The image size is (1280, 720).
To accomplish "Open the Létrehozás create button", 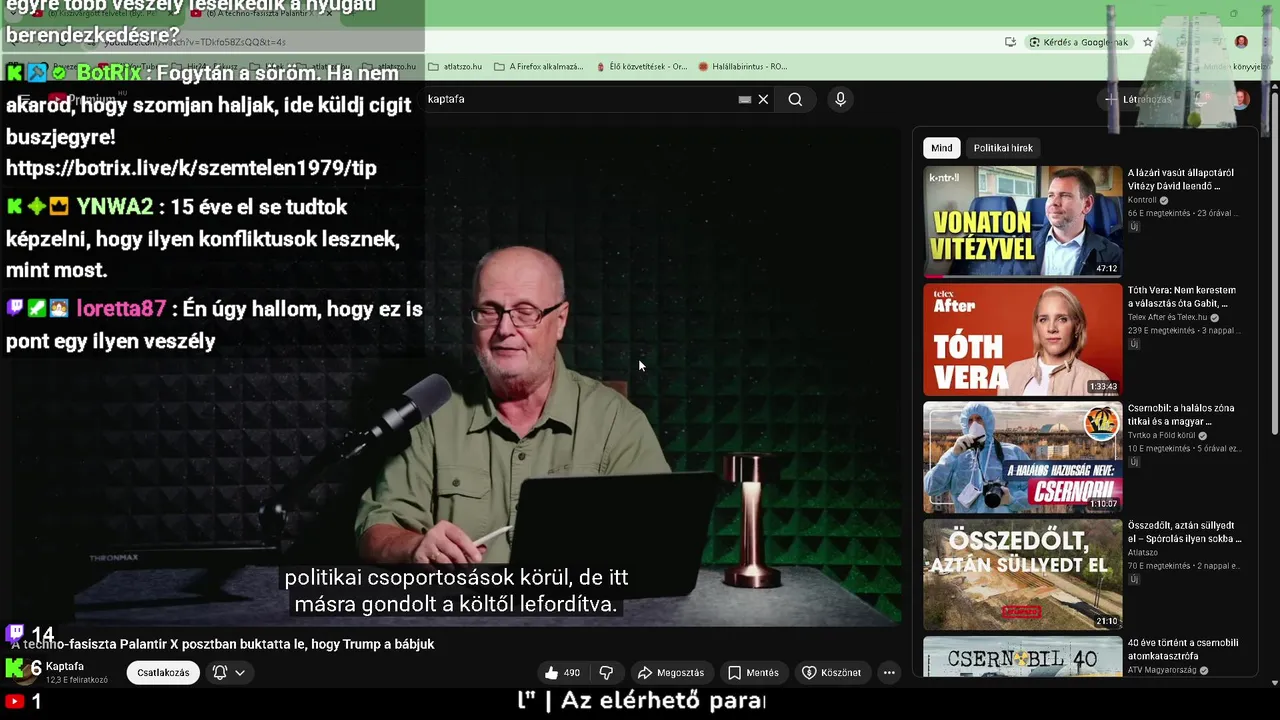I will point(1138,99).
